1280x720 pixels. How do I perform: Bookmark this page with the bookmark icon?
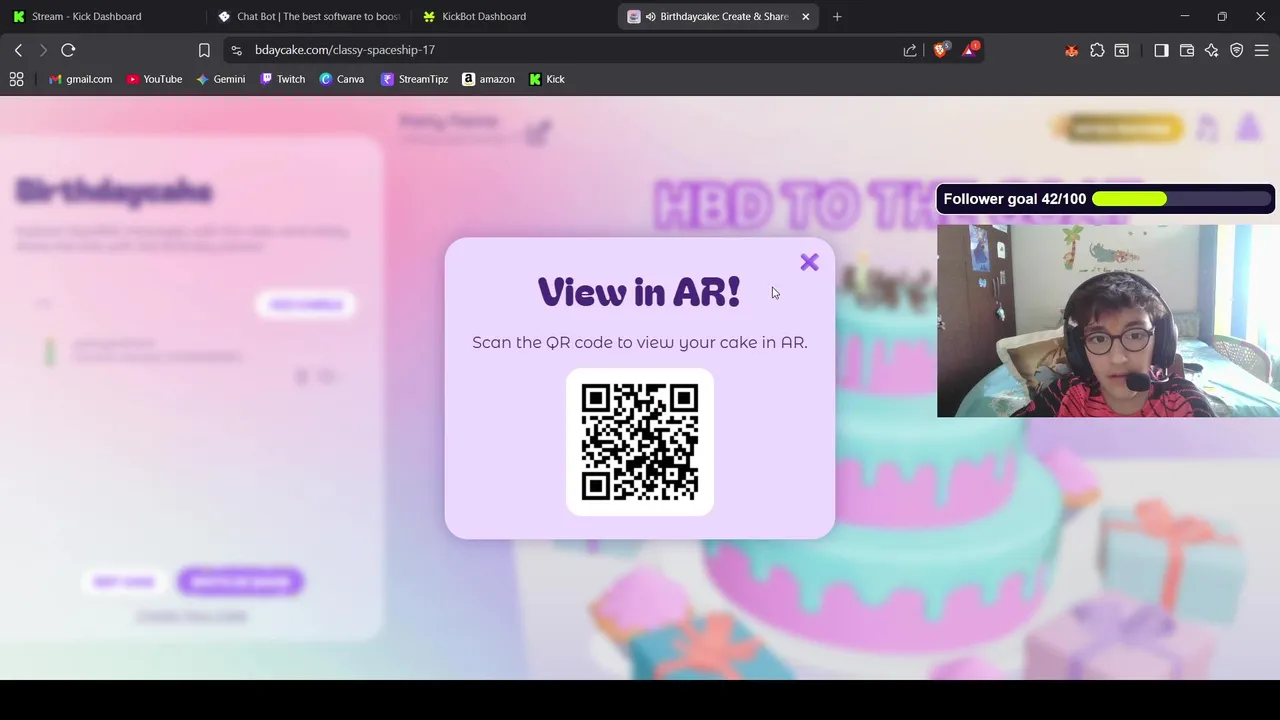[x=204, y=50]
